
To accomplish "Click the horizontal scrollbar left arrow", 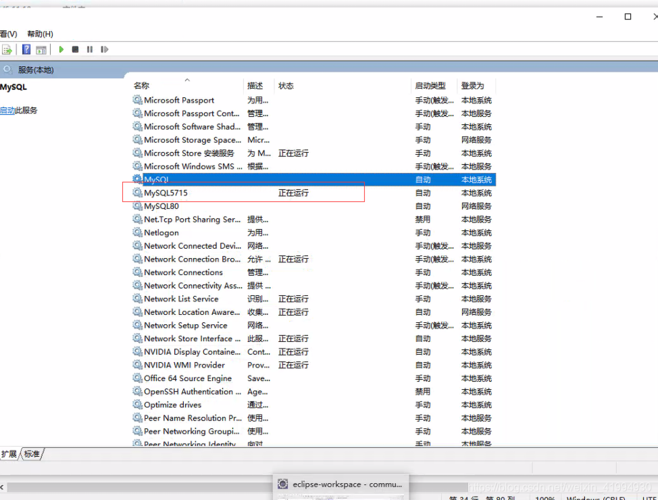I will tap(2, 487).
